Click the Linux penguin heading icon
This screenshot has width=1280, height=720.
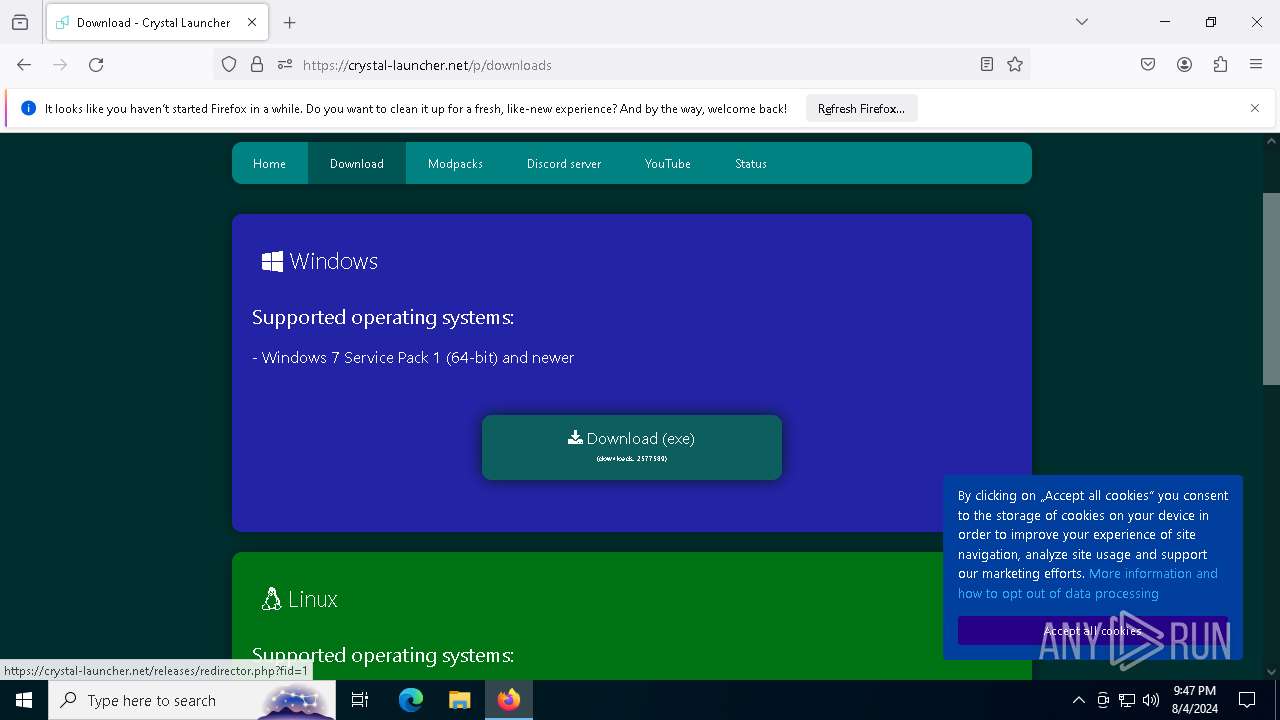pyautogui.click(x=271, y=599)
